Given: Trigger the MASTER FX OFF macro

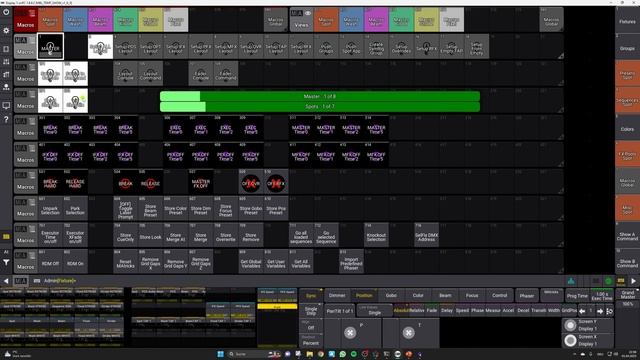Looking at the screenshot, I should tap(200, 182).
